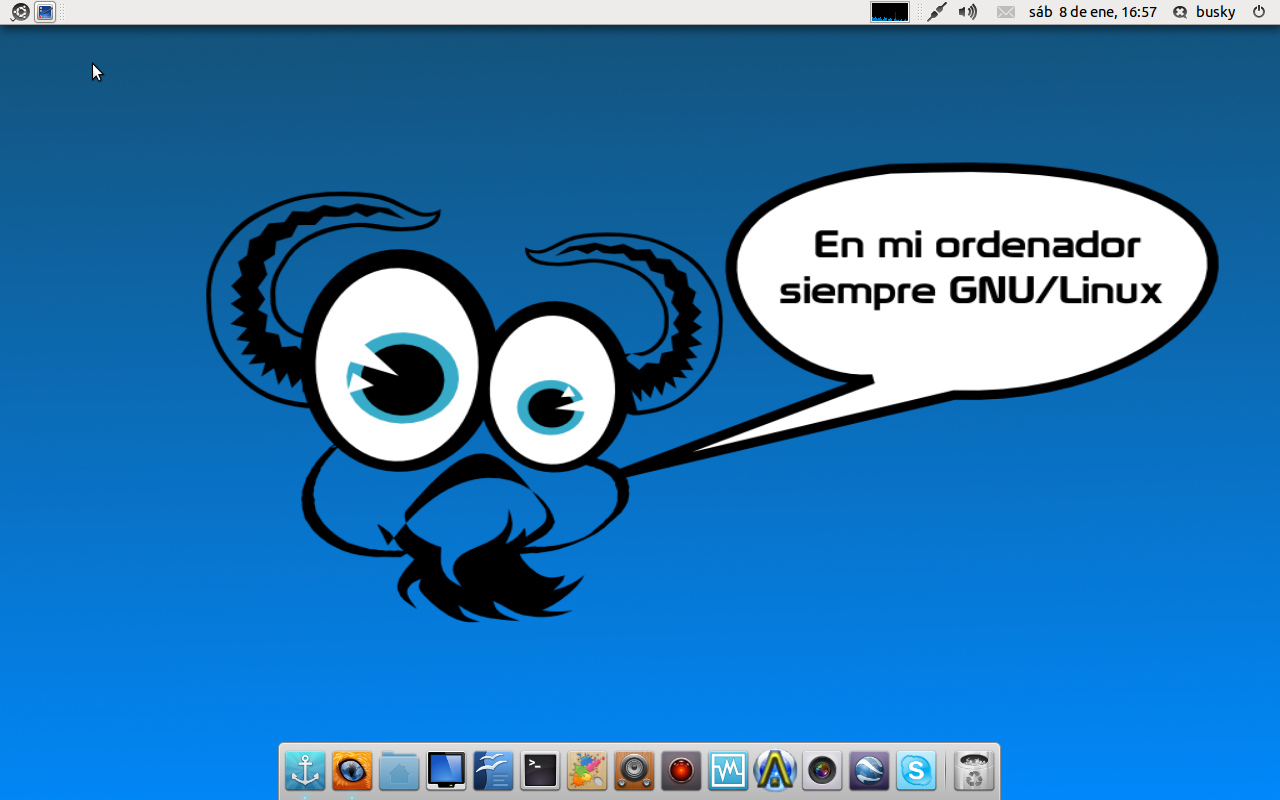This screenshot has height=800, width=1280.
Task: Open the trash in dock
Action: point(974,771)
